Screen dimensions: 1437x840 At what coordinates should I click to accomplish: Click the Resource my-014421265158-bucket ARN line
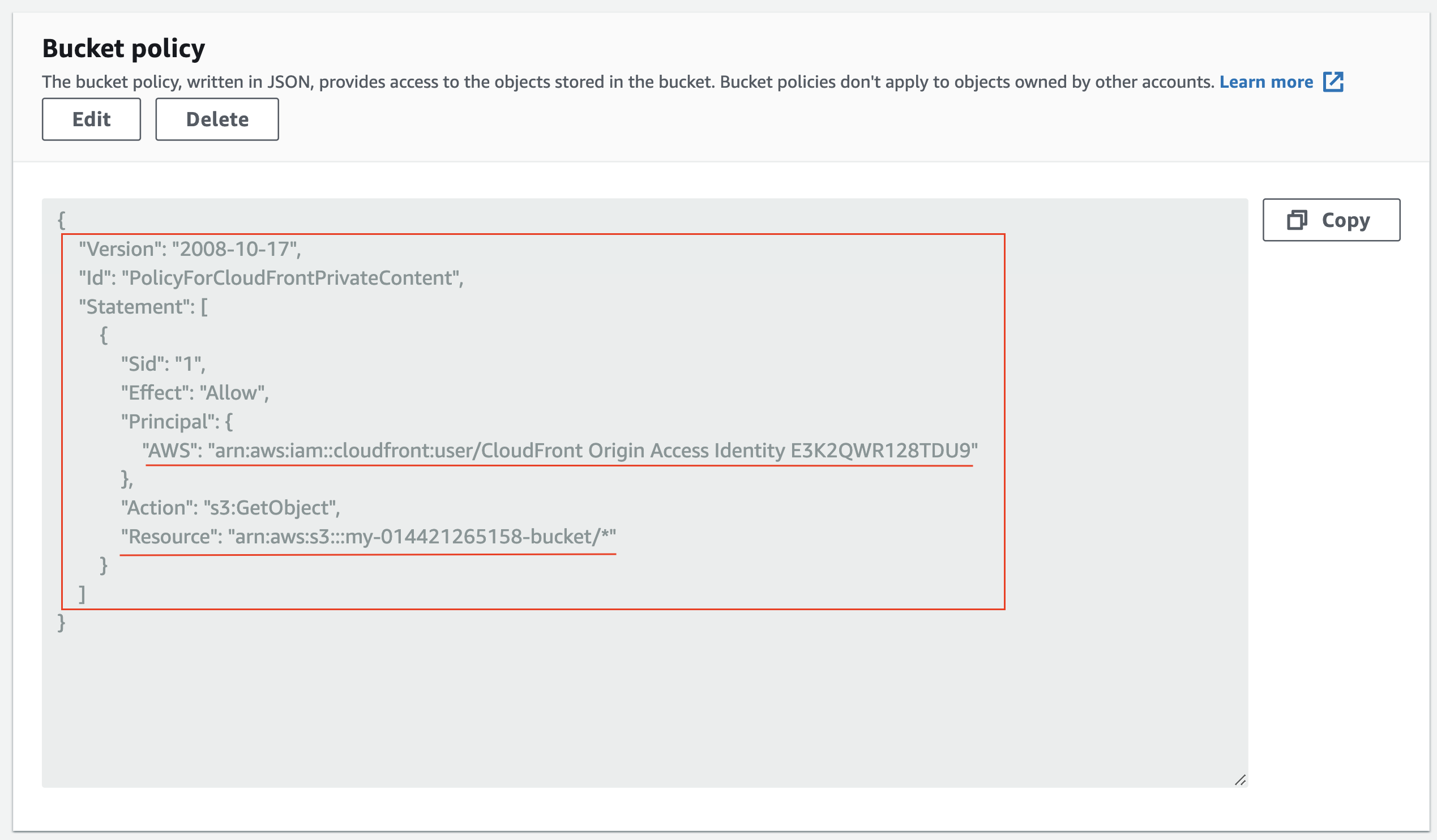369,537
